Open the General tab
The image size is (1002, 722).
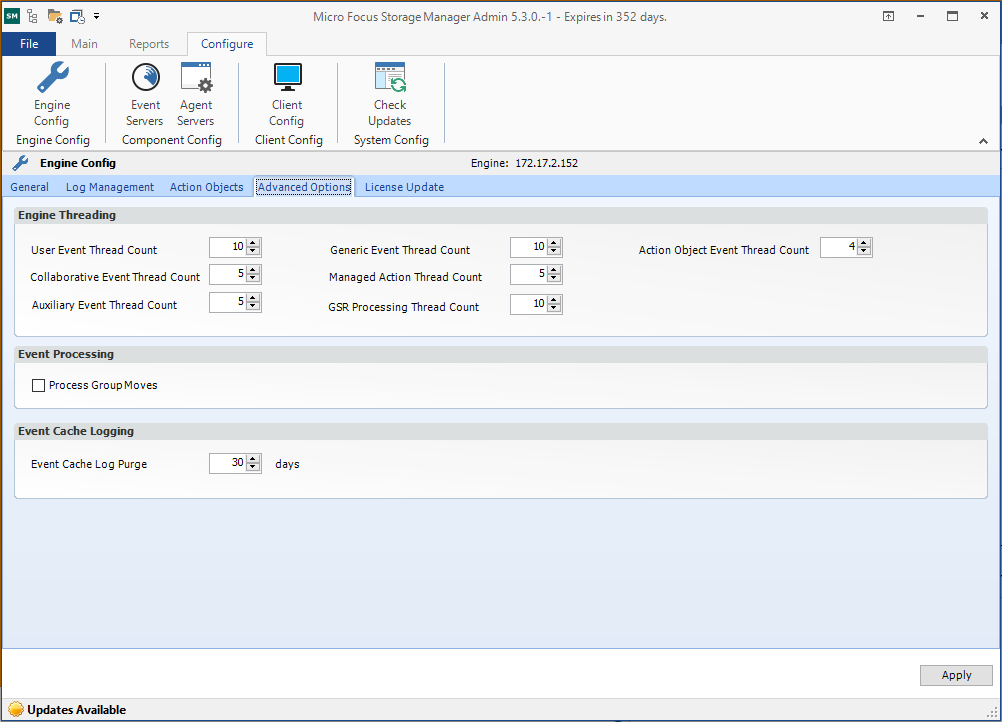(29, 187)
